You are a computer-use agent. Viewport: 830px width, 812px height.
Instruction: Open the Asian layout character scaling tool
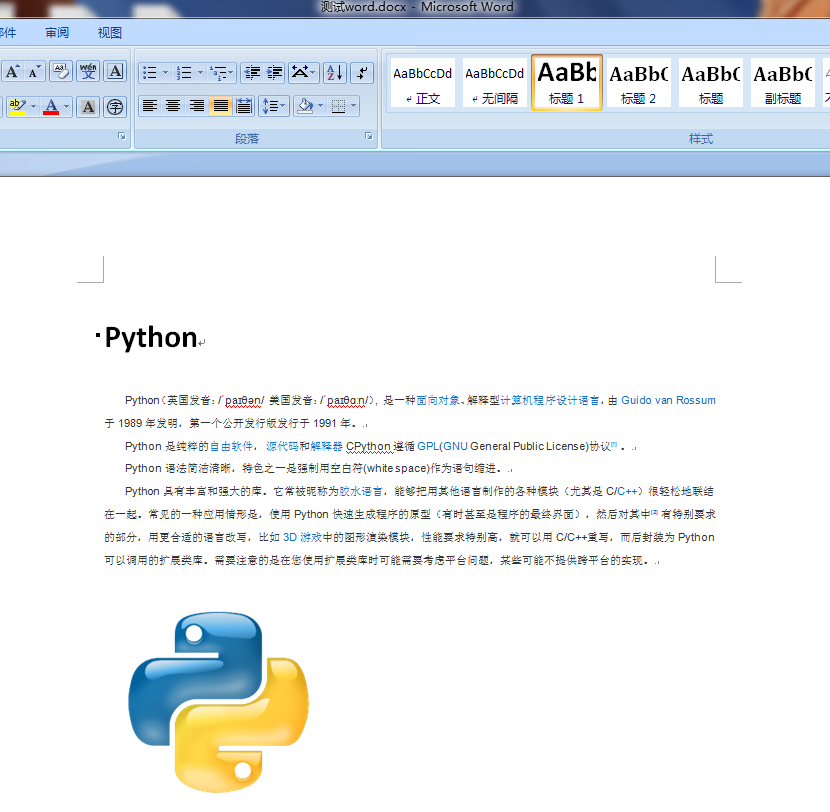click(303, 73)
